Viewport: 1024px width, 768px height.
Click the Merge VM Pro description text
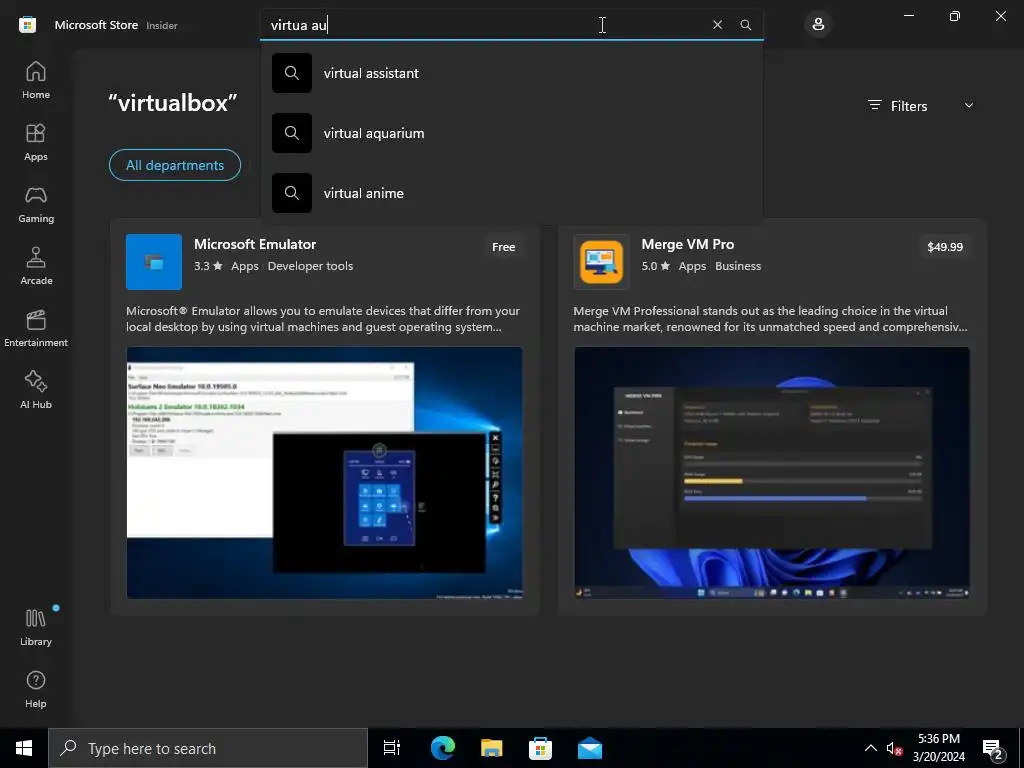coord(771,319)
